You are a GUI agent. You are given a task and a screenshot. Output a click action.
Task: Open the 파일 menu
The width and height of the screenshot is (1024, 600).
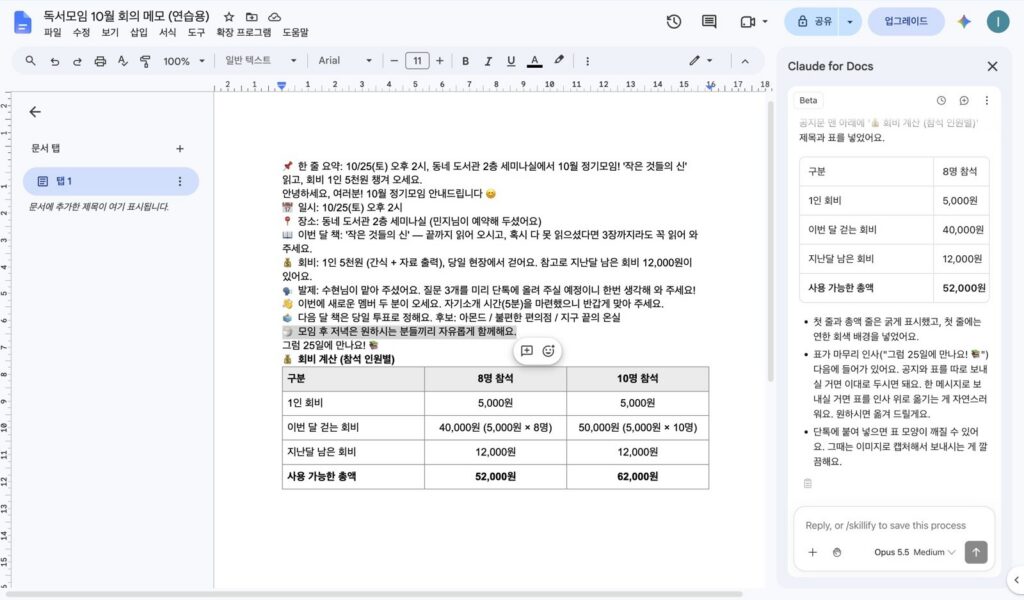pyautogui.click(x=52, y=33)
